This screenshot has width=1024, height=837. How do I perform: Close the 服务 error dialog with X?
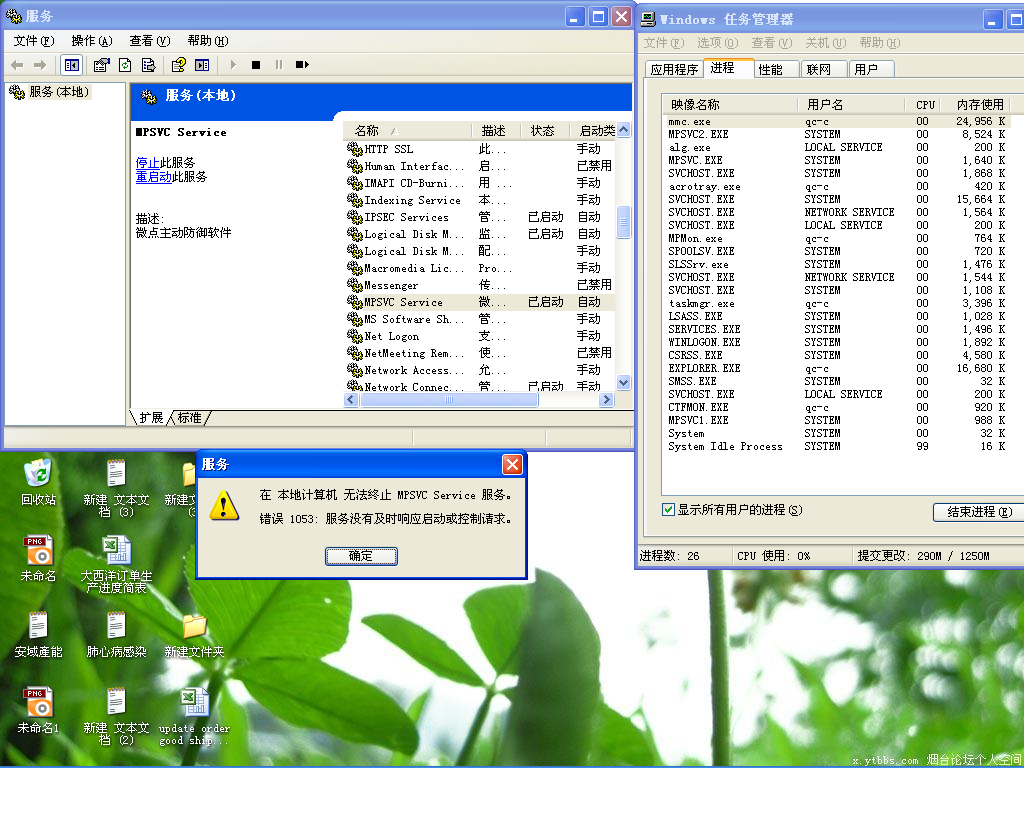[x=512, y=465]
